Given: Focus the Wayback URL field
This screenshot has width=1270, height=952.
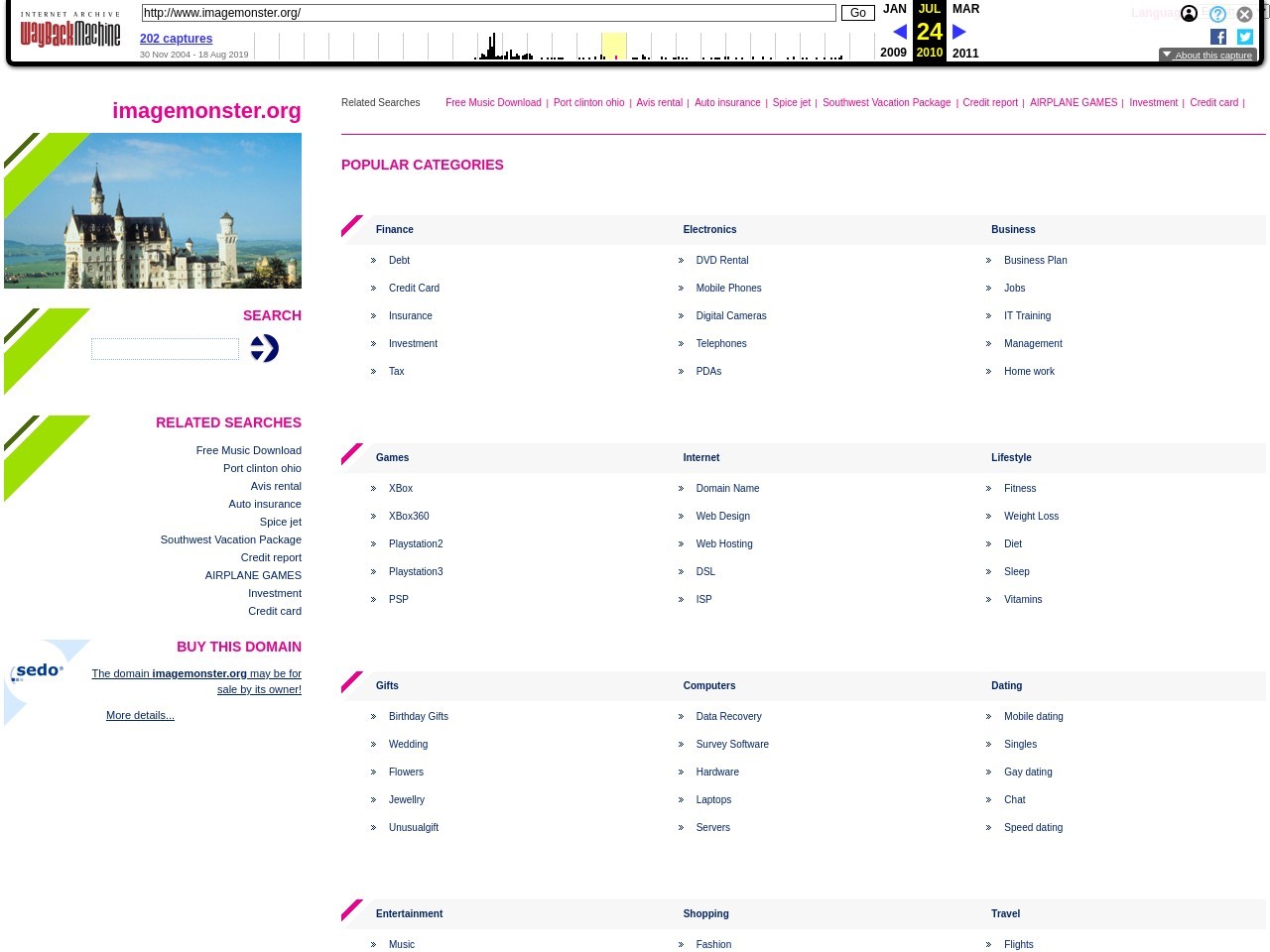Looking at the screenshot, I should pos(488,13).
